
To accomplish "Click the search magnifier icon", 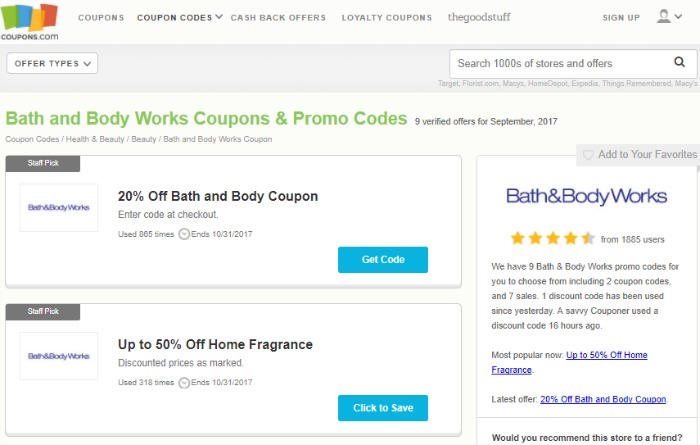I will 679,62.
